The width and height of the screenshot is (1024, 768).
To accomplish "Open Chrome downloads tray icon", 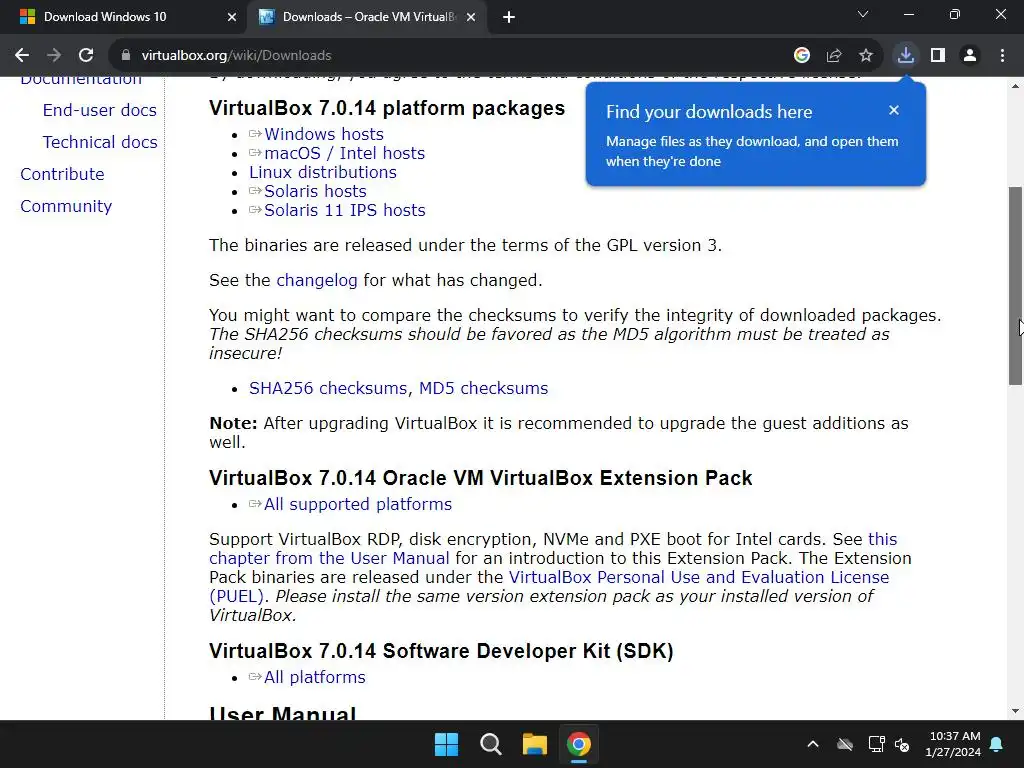I will [905, 56].
